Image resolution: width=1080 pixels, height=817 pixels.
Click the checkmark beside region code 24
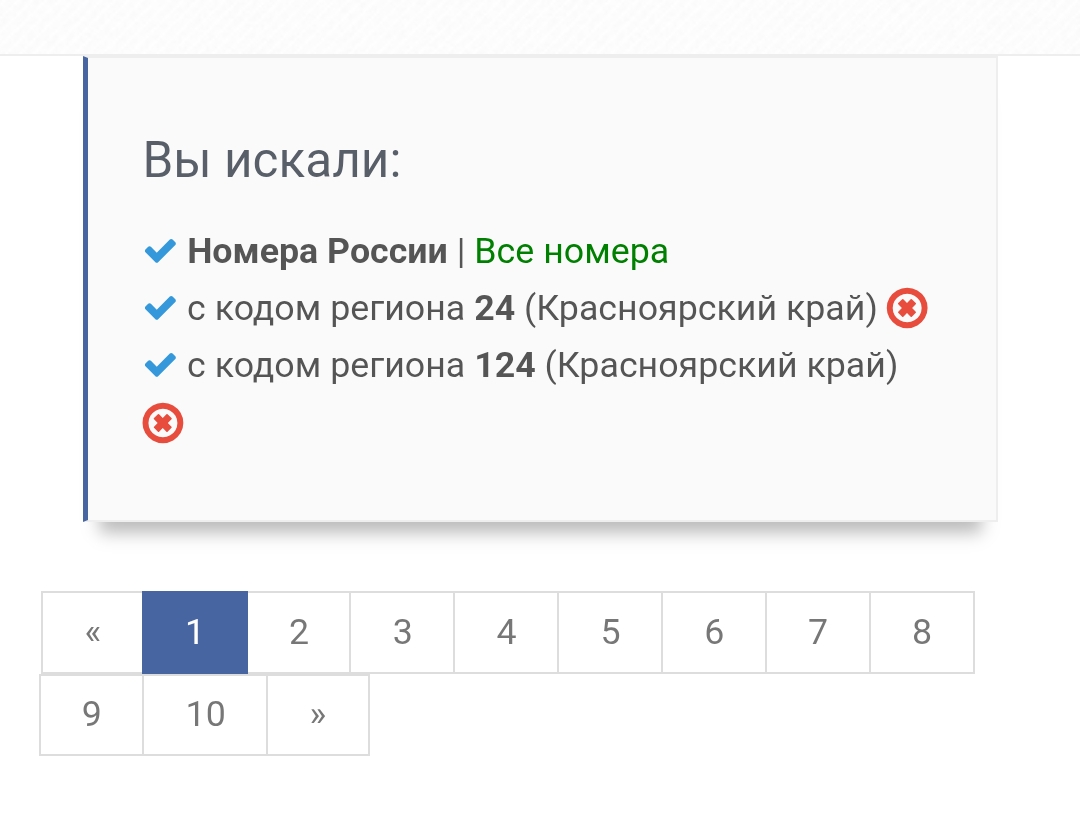coord(160,309)
